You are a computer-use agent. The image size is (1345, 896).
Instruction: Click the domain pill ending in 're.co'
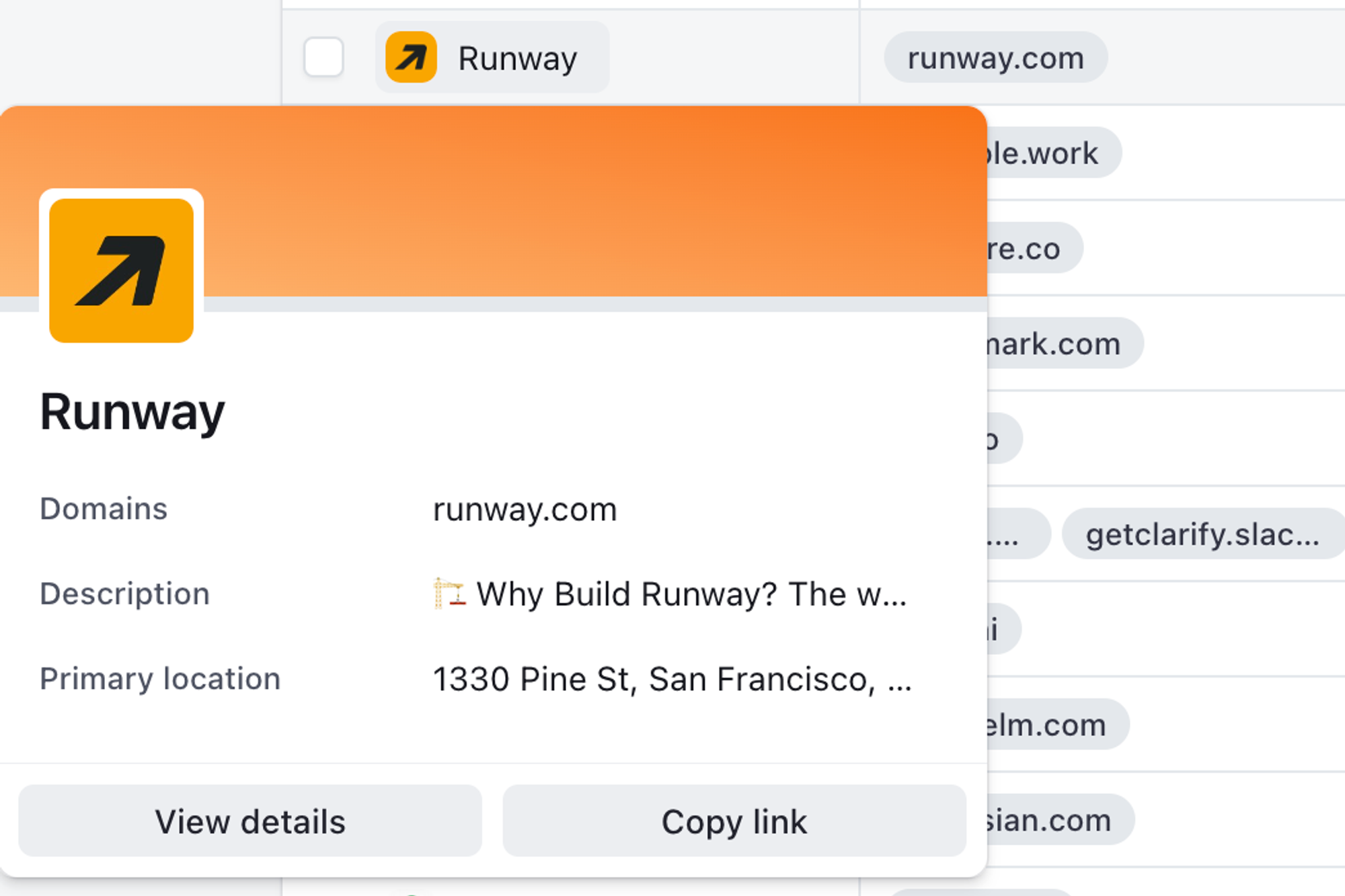(1035, 249)
